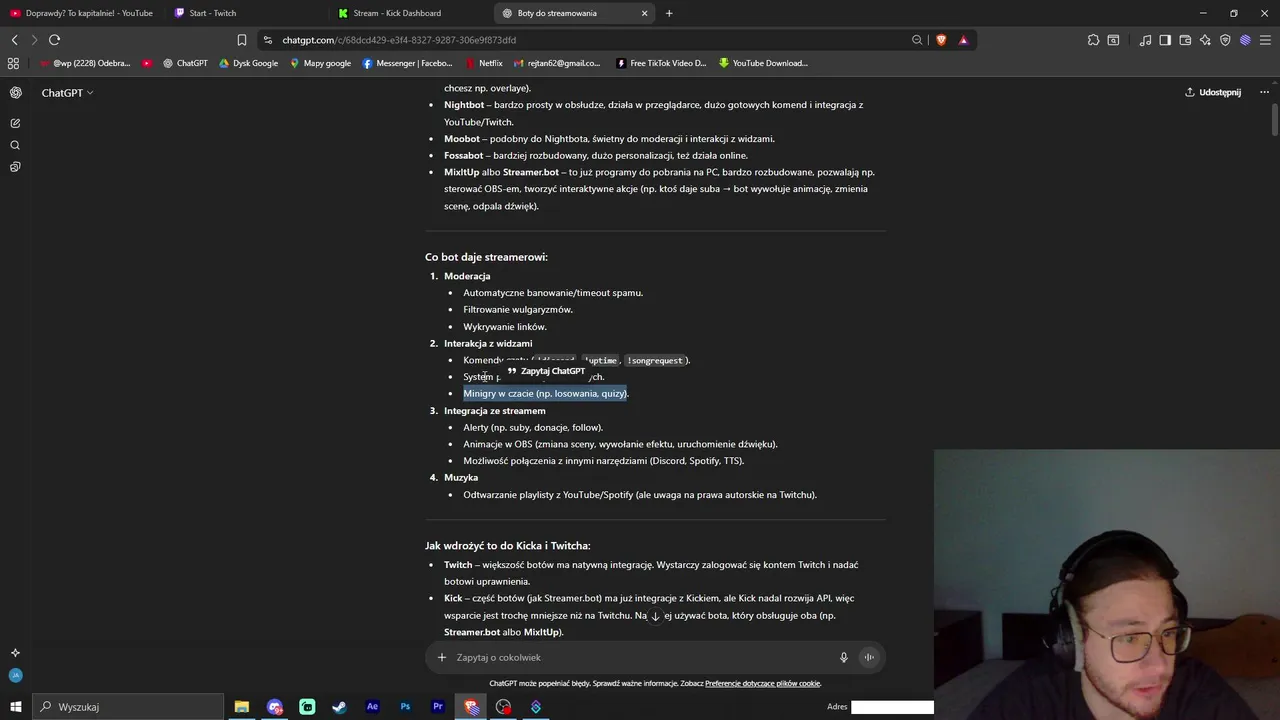
Task: Click the 'Zapytaj o cokolwiek' message input
Action: (x=640, y=657)
